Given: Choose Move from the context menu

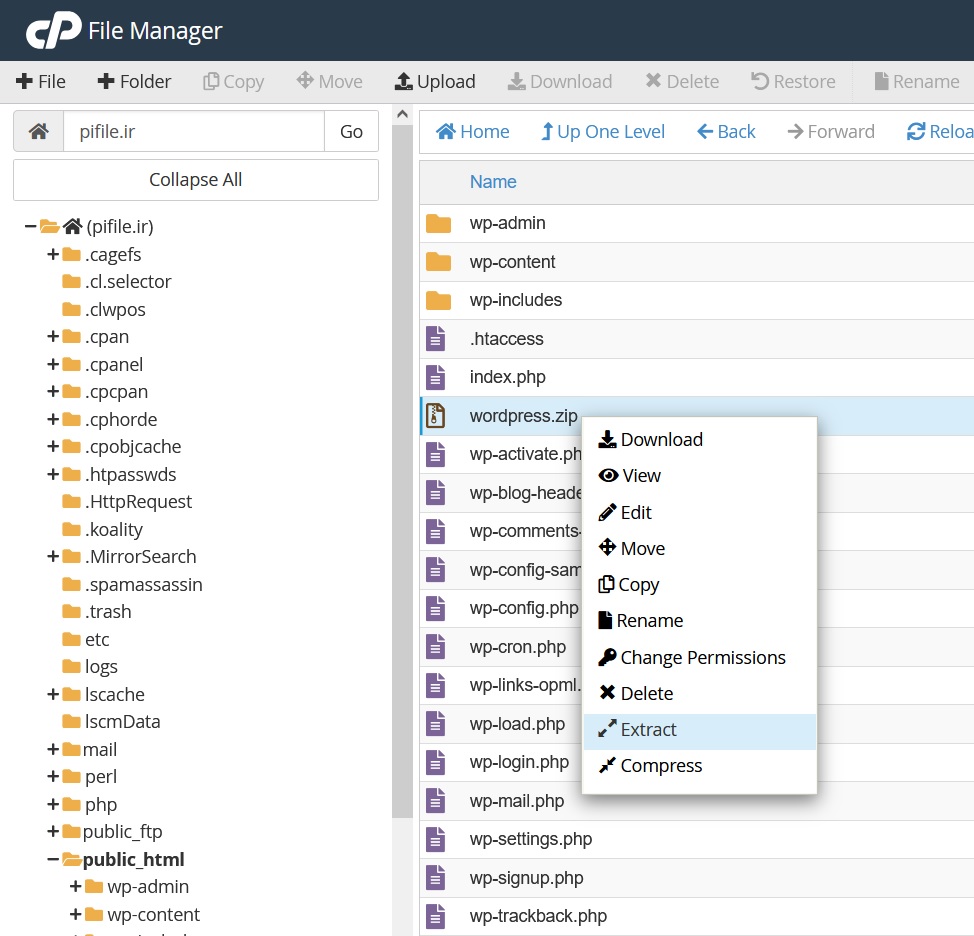Looking at the screenshot, I should tap(699, 548).
